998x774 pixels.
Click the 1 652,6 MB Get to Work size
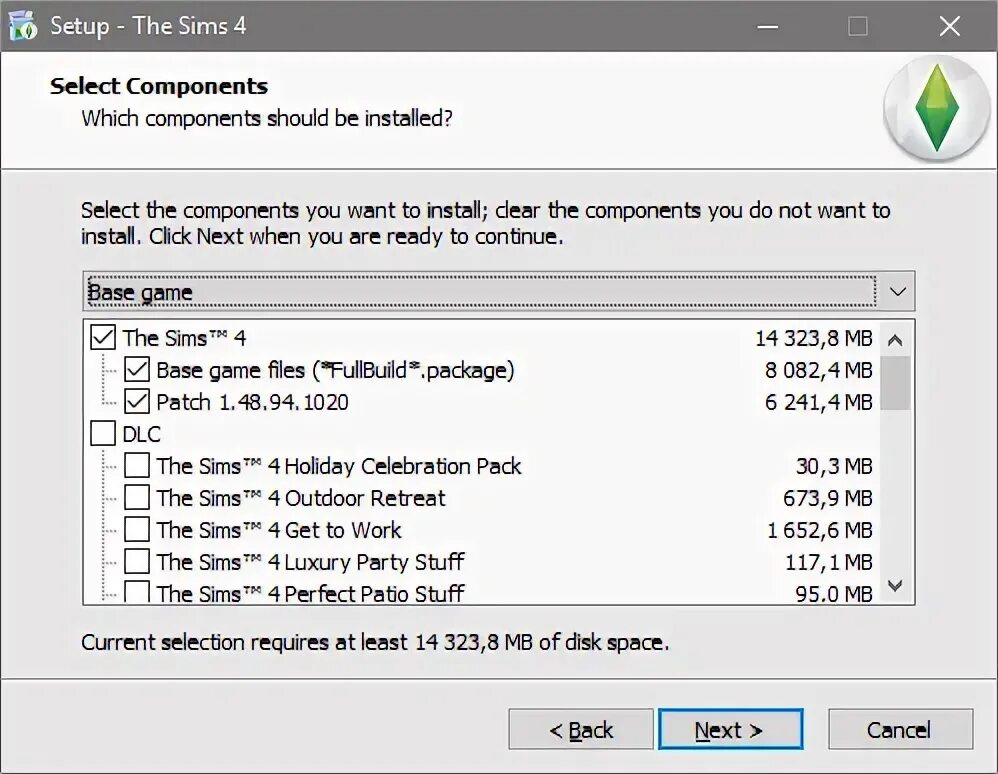820,530
